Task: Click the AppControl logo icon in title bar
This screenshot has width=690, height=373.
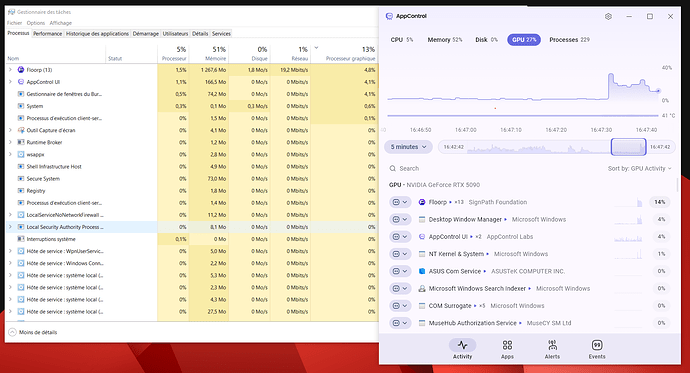Action: (389, 16)
